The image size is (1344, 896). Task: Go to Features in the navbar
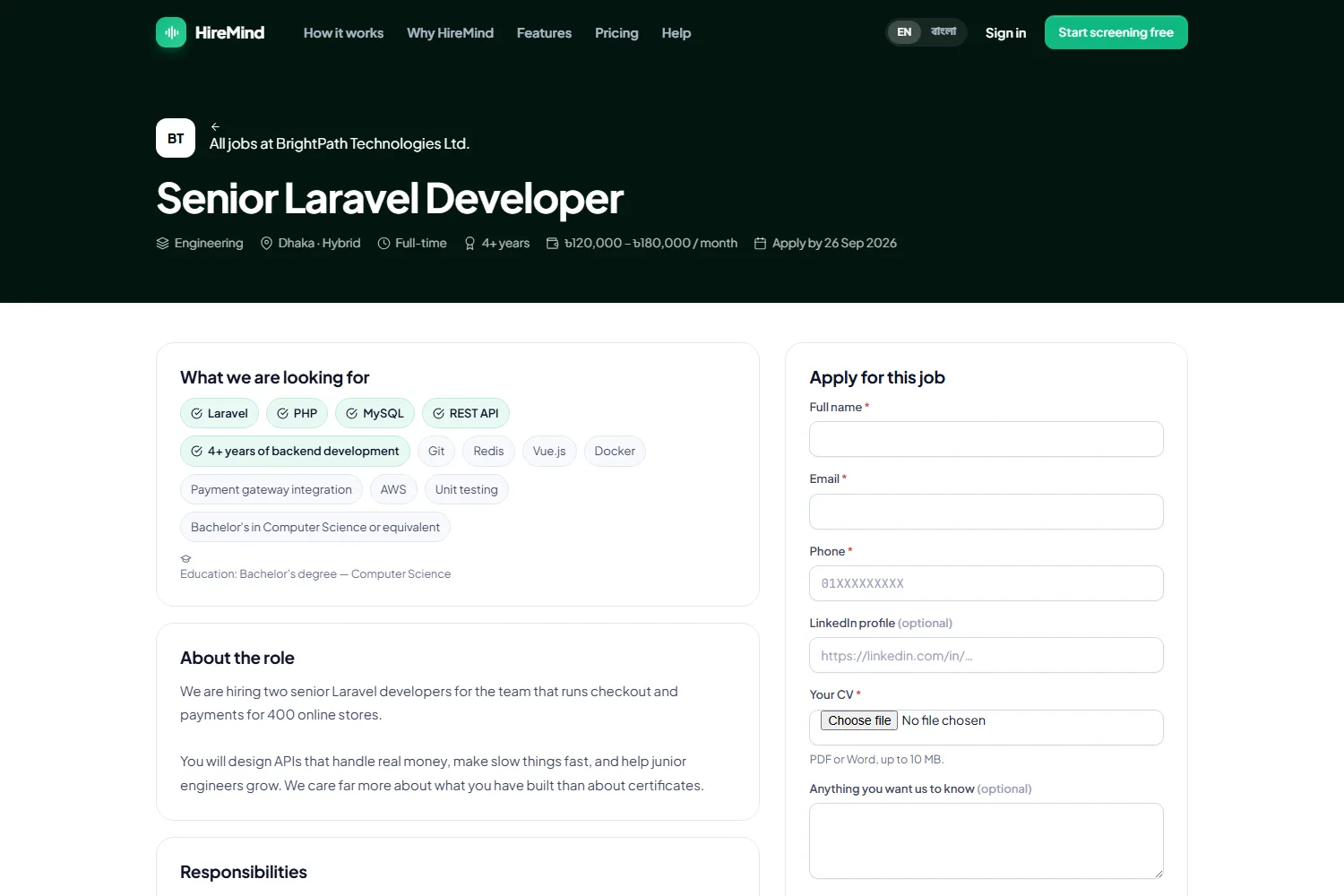[544, 33]
